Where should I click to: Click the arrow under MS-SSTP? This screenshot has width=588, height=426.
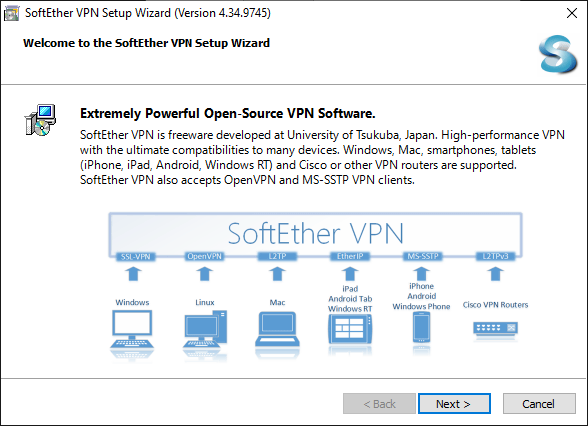[422, 274]
